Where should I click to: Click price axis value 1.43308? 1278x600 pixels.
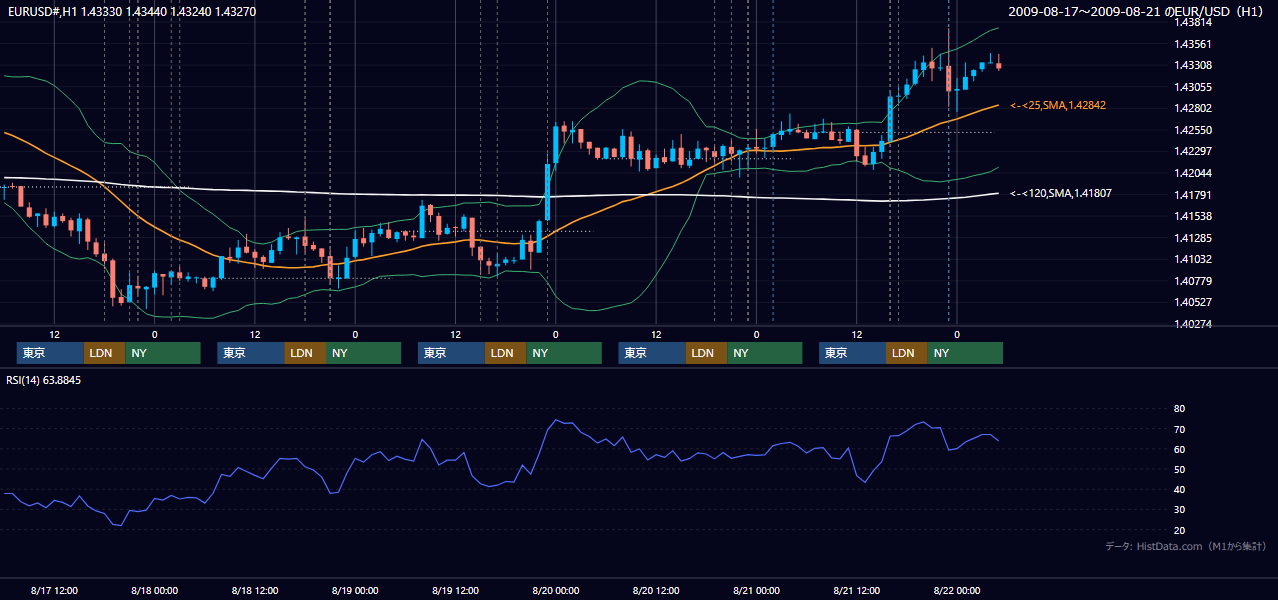(1193, 65)
